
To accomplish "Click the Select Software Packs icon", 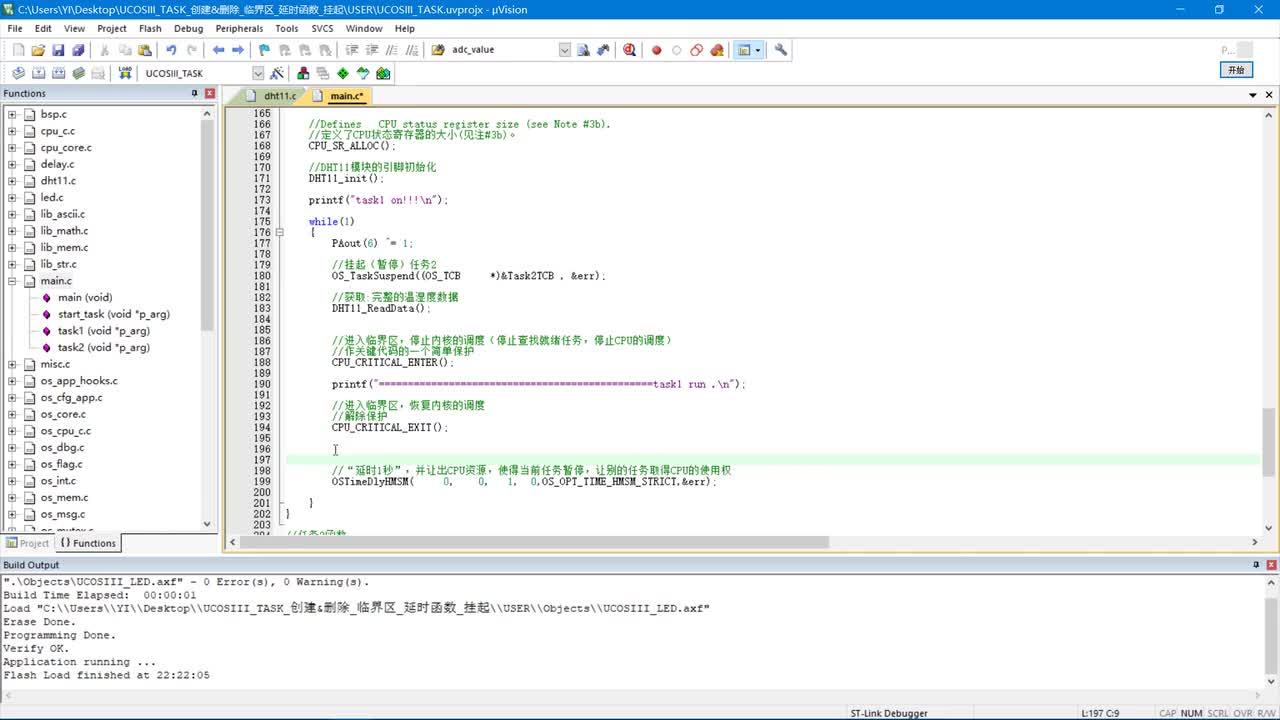I will (363, 73).
